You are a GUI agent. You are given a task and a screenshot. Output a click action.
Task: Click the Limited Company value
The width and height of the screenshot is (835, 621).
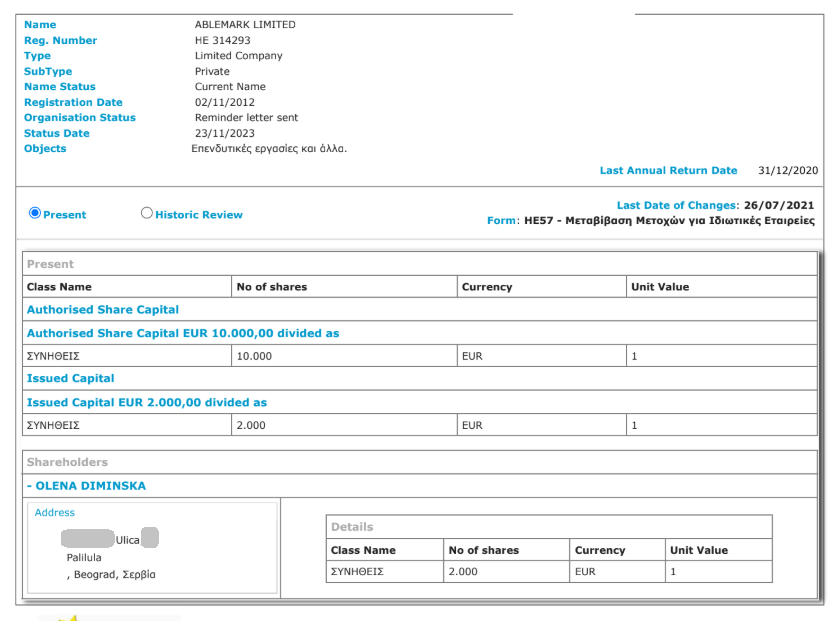point(238,56)
